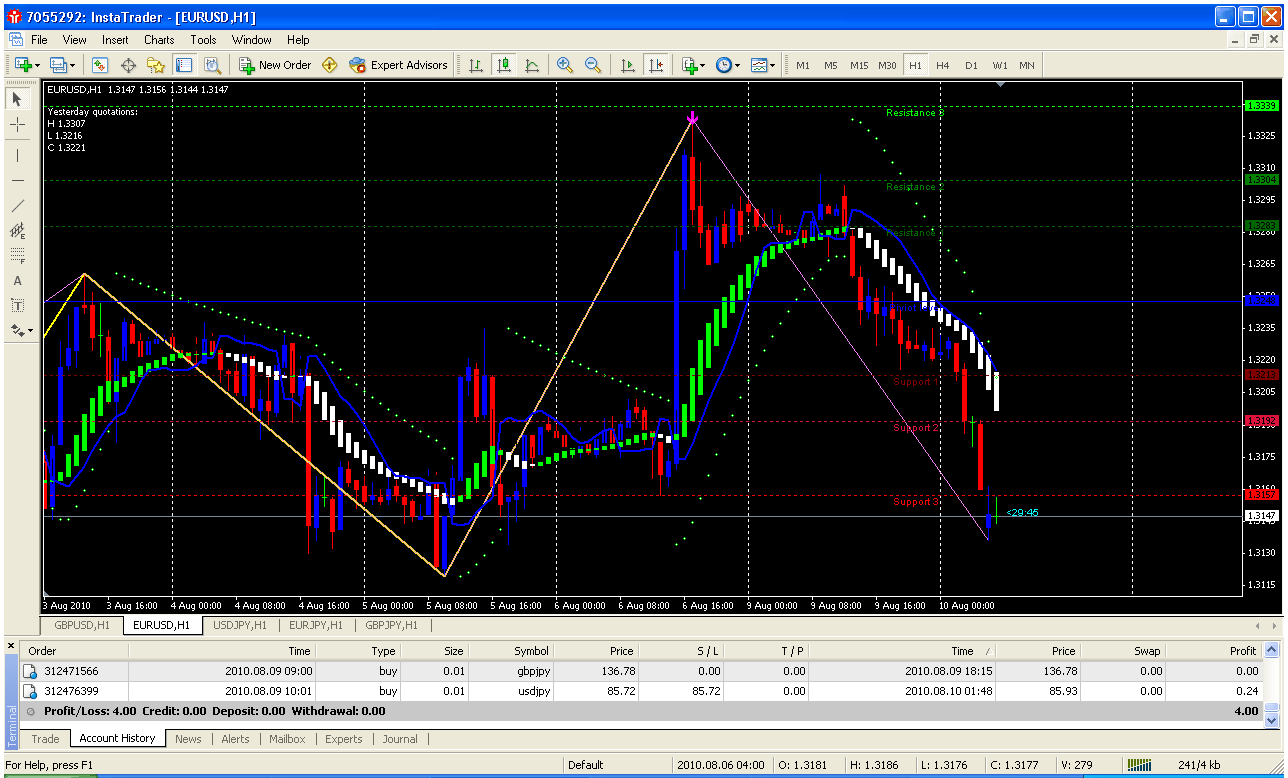Toggle the Chart Shift button
The height and width of the screenshot is (778, 1288).
[656, 65]
